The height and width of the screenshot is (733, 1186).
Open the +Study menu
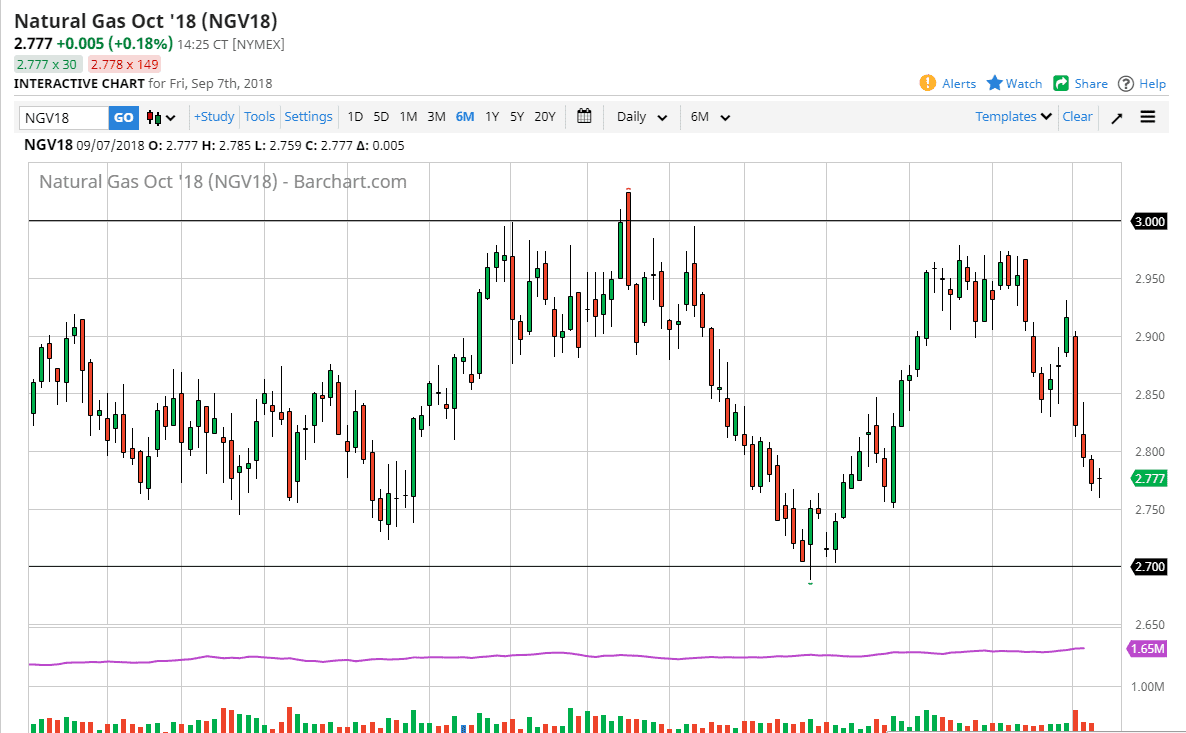coord(214,117)
